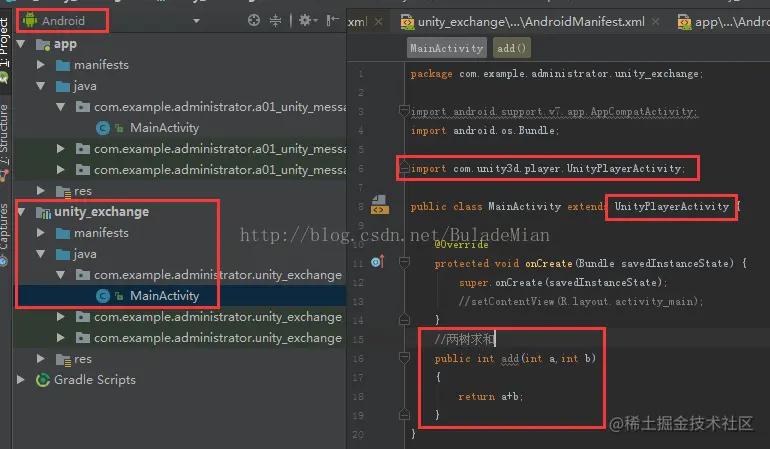Click the commented setContentView line
Screen dimensions: 770x449
point(581,301)
